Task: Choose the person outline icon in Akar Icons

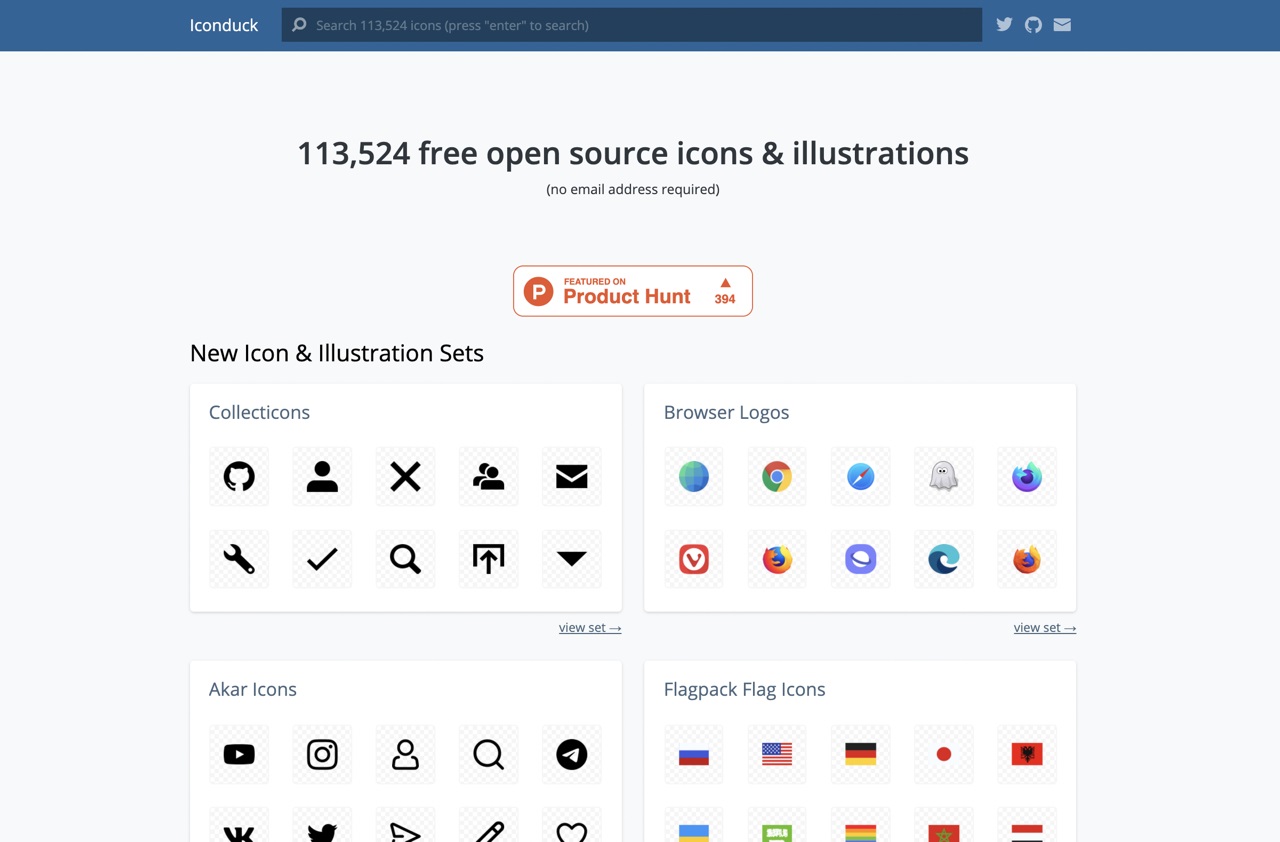Action: [405, 754]
